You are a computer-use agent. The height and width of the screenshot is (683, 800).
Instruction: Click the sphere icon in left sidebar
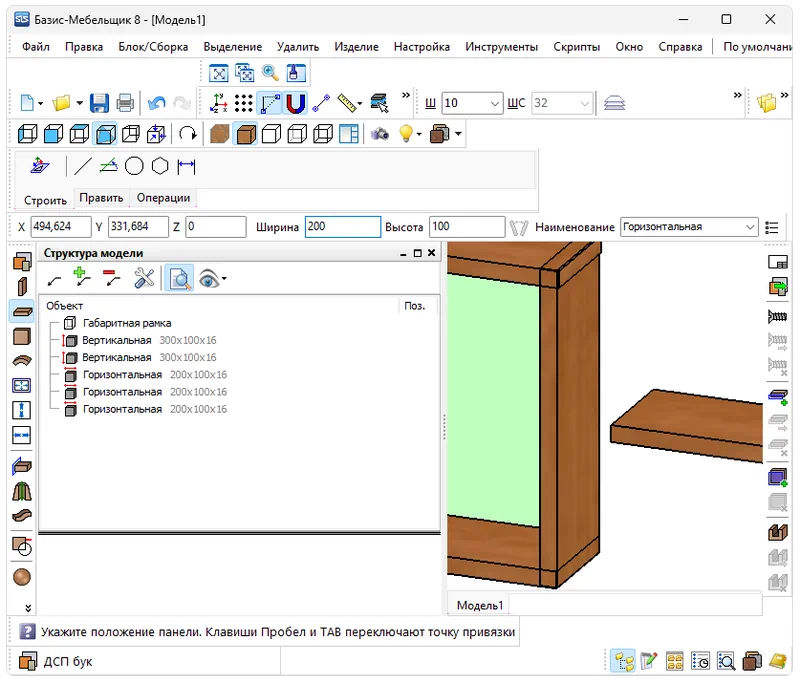(x=22, y=577)
